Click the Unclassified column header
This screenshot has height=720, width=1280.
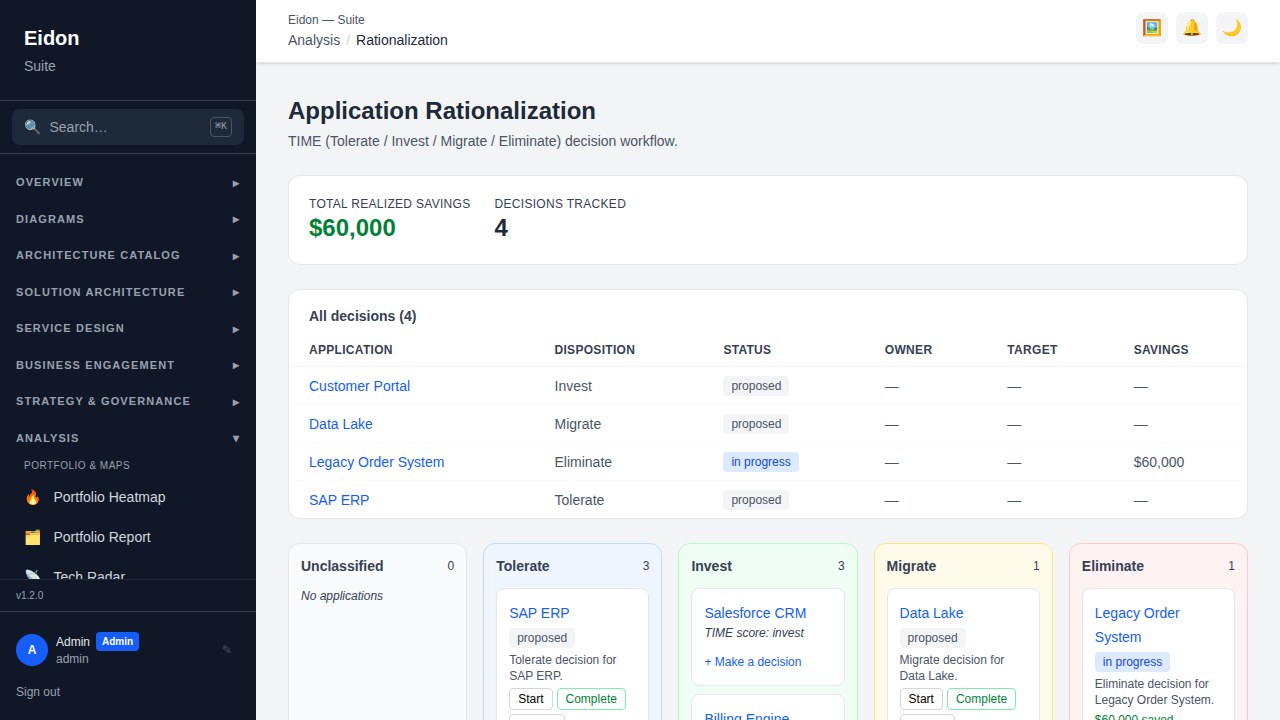click(x=342, y=566)
